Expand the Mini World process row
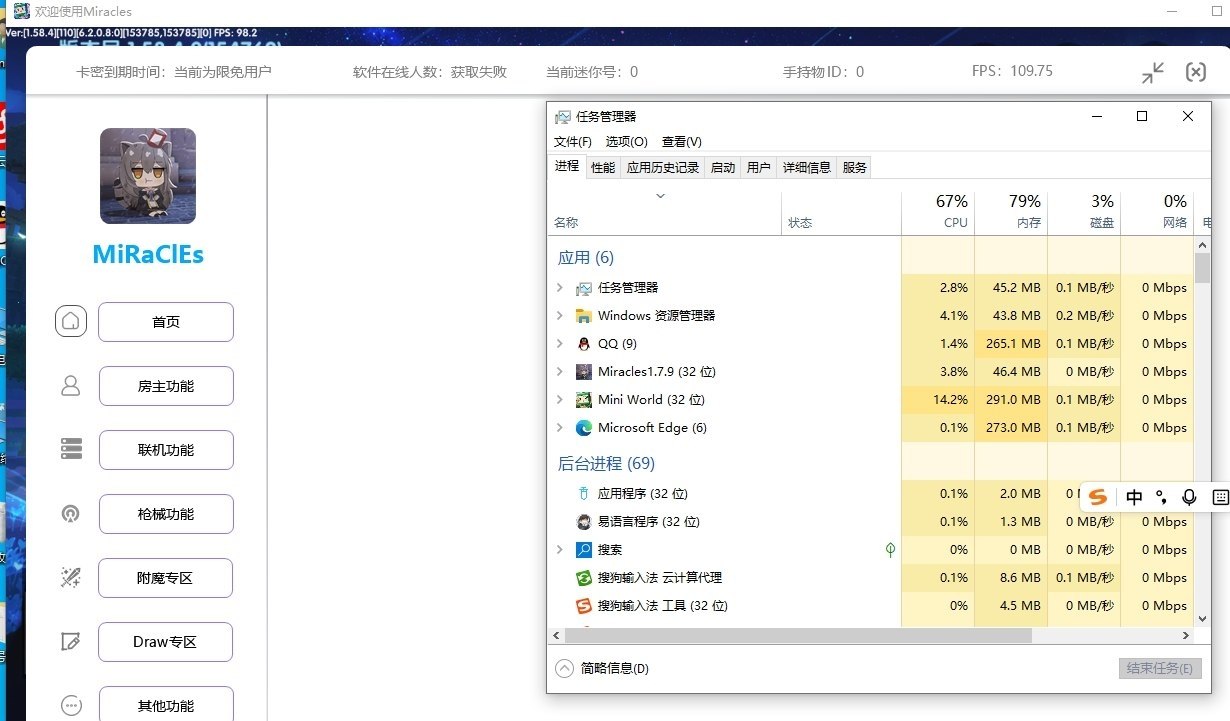This screenshot has width=1230, height=721. tap(559, 400)
